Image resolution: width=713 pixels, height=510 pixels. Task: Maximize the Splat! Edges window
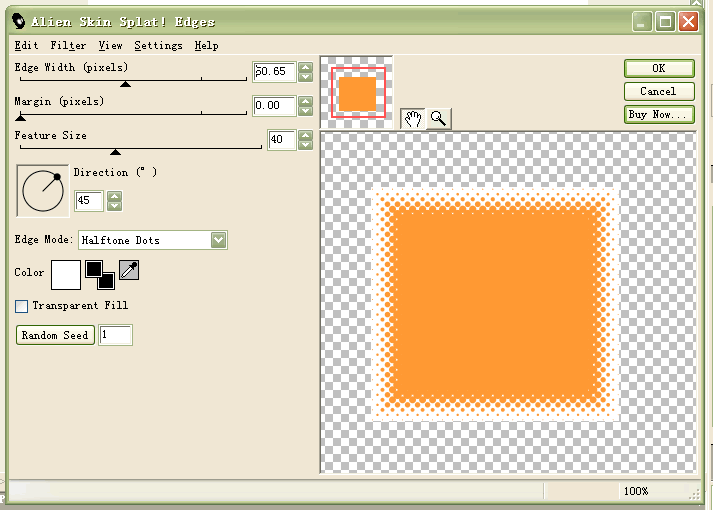pyautogui.click(x=666, y=21)
